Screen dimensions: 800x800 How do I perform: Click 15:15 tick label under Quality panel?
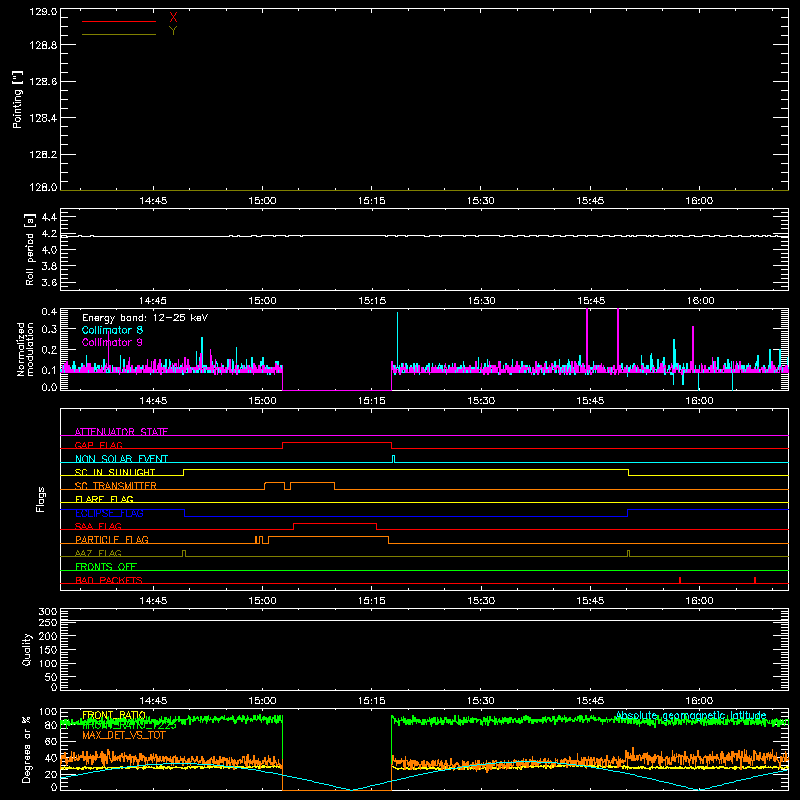[372, 701]
